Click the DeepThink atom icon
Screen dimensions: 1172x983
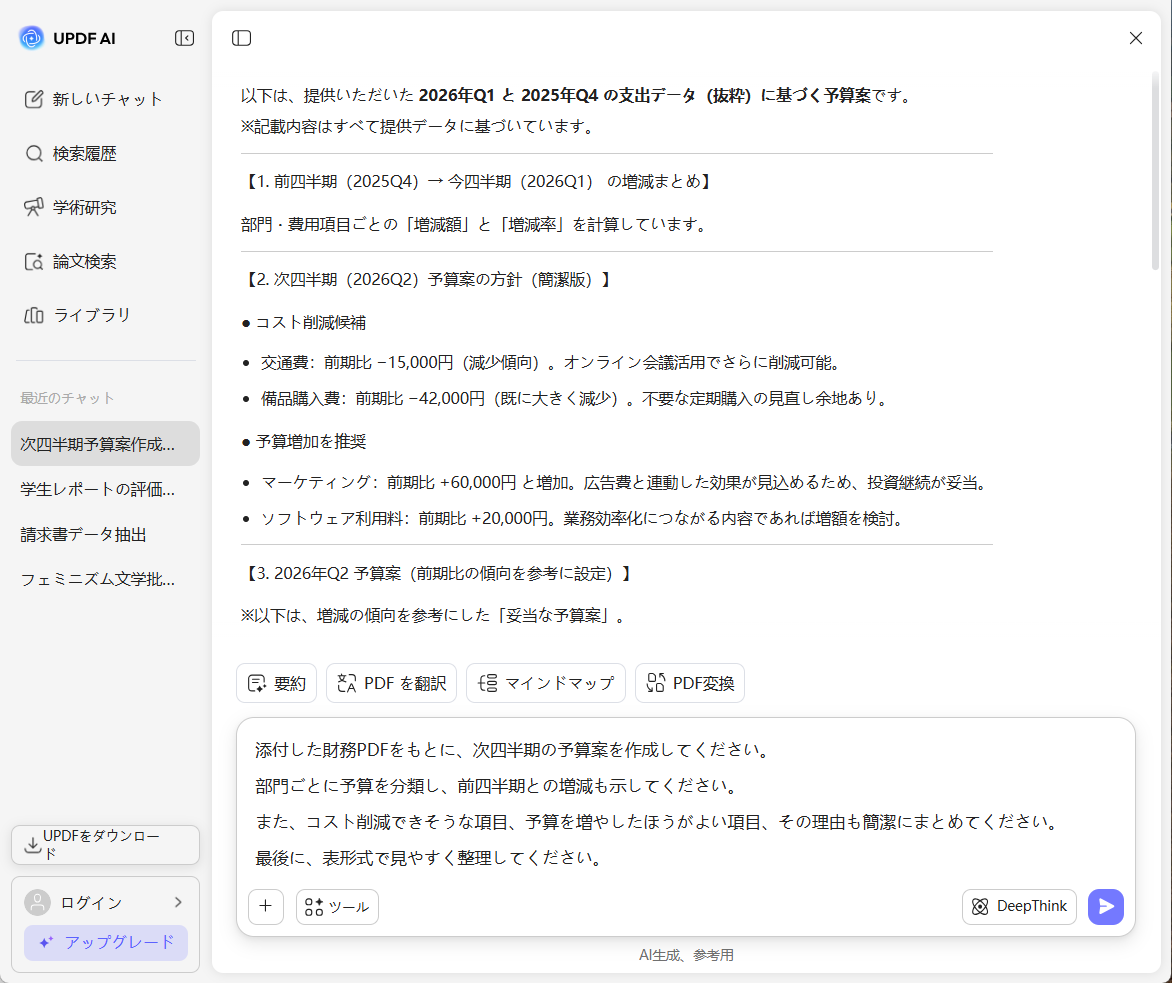(x=980, y=907)
